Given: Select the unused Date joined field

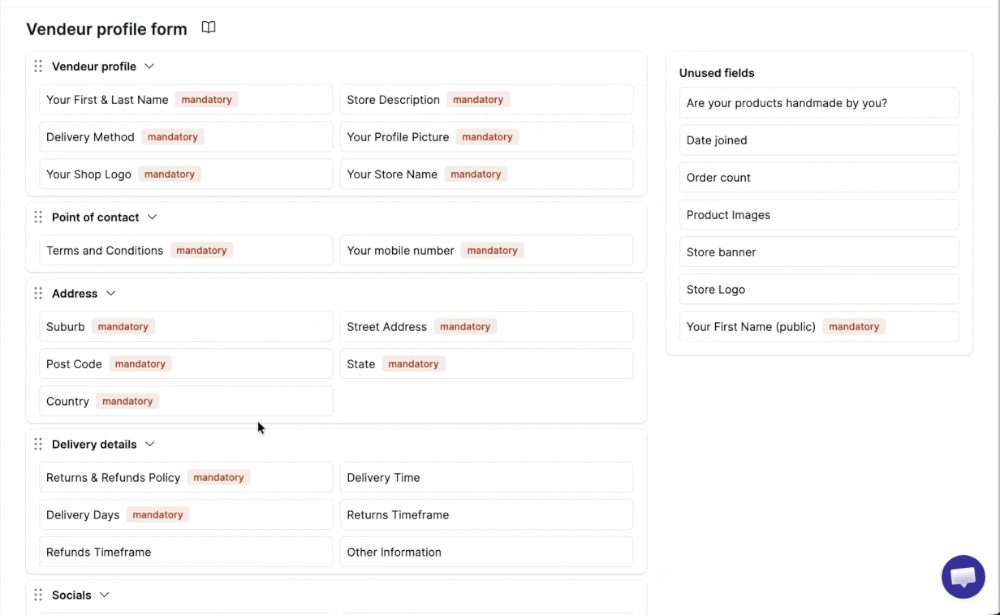Looking at the screenshot, I should (819, 140).
